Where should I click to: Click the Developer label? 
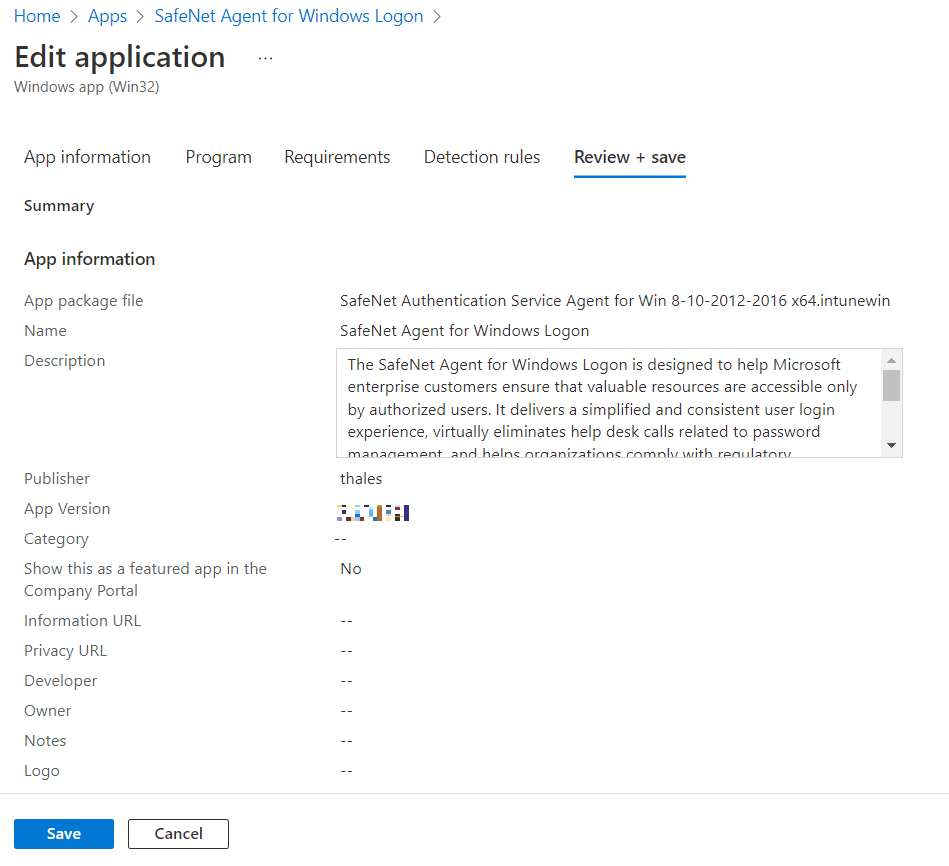(61, 681)
